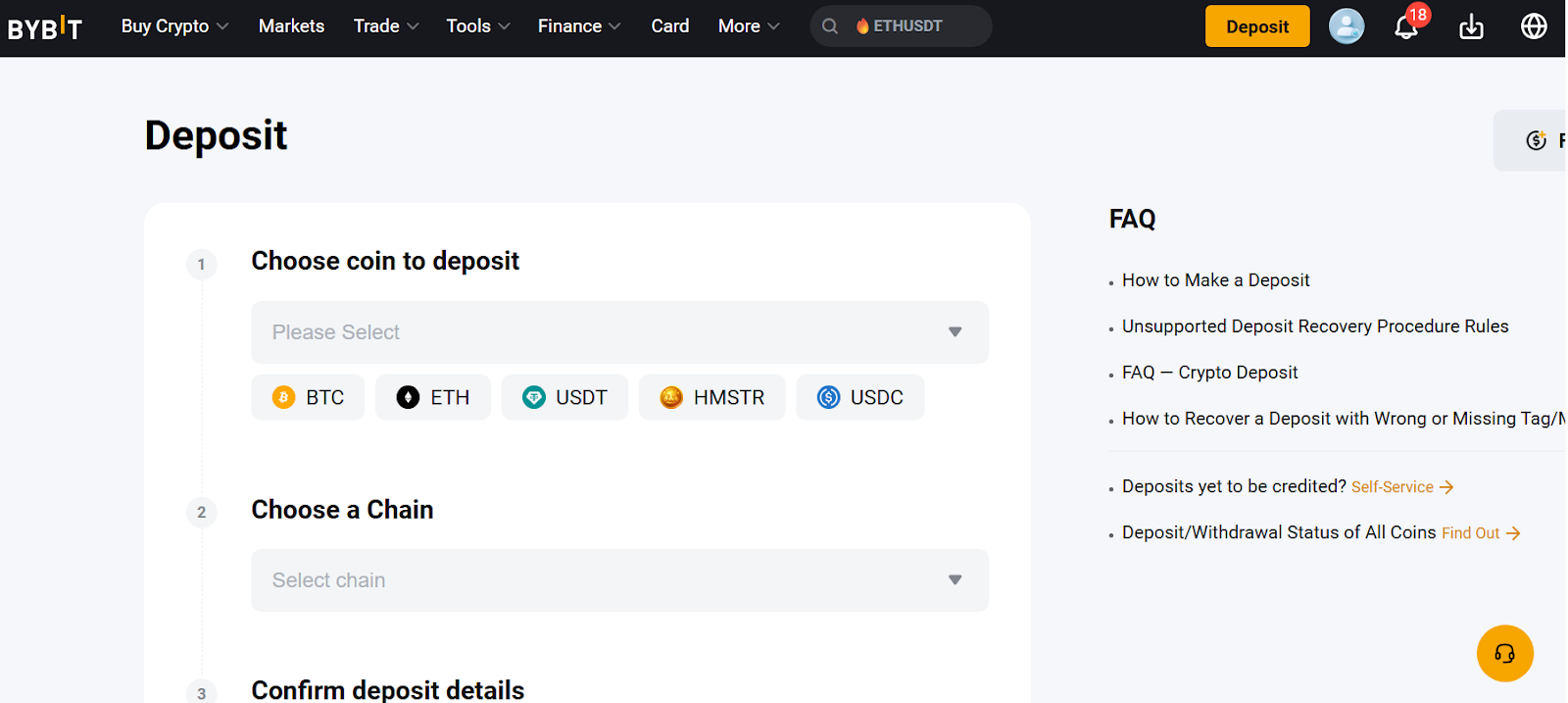Go to Markets page
The image size is (1568, 703).
(291, 26)
